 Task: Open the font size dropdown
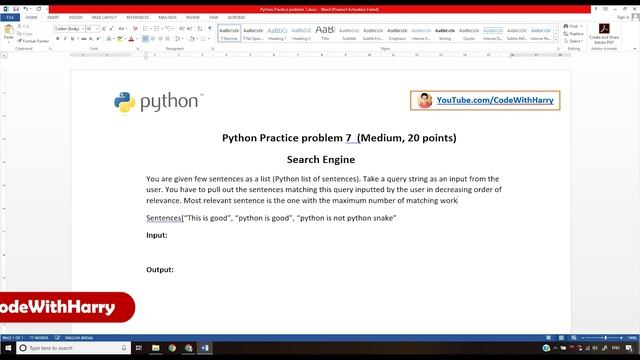(x=97, y=29)
